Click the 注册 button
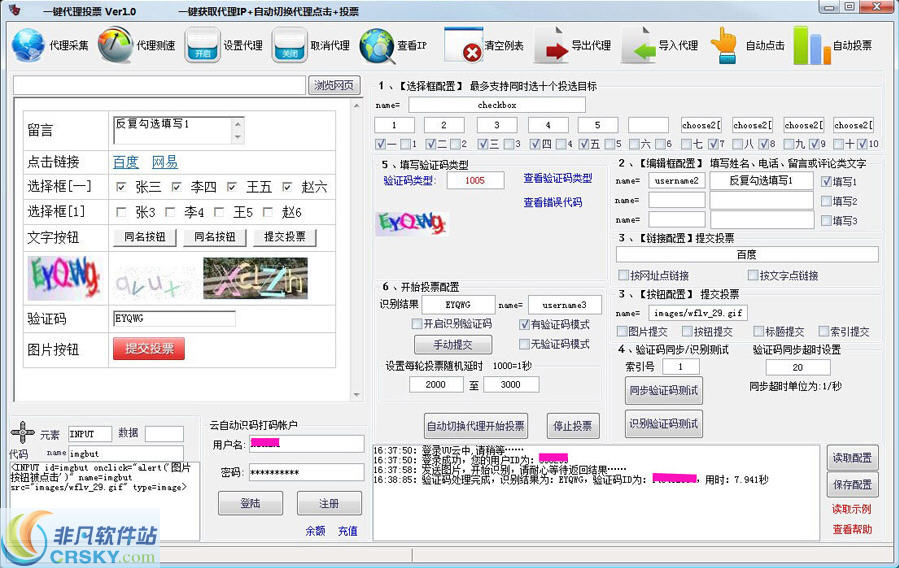The width and height of the screenshot is (899, 568). pyautogui.click(x=329, y=503)
